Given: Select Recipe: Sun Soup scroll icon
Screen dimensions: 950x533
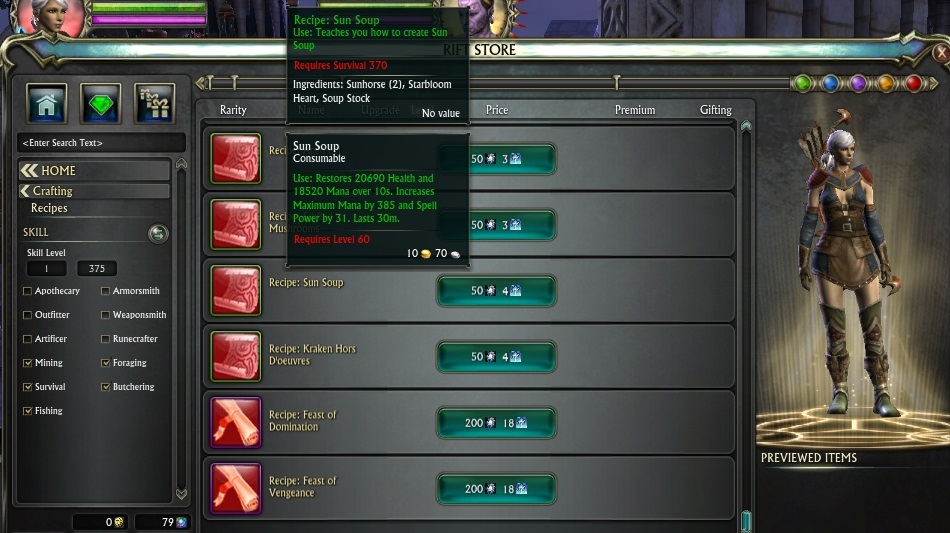Looking at the screenshot, I should click(x=236, y=291).
